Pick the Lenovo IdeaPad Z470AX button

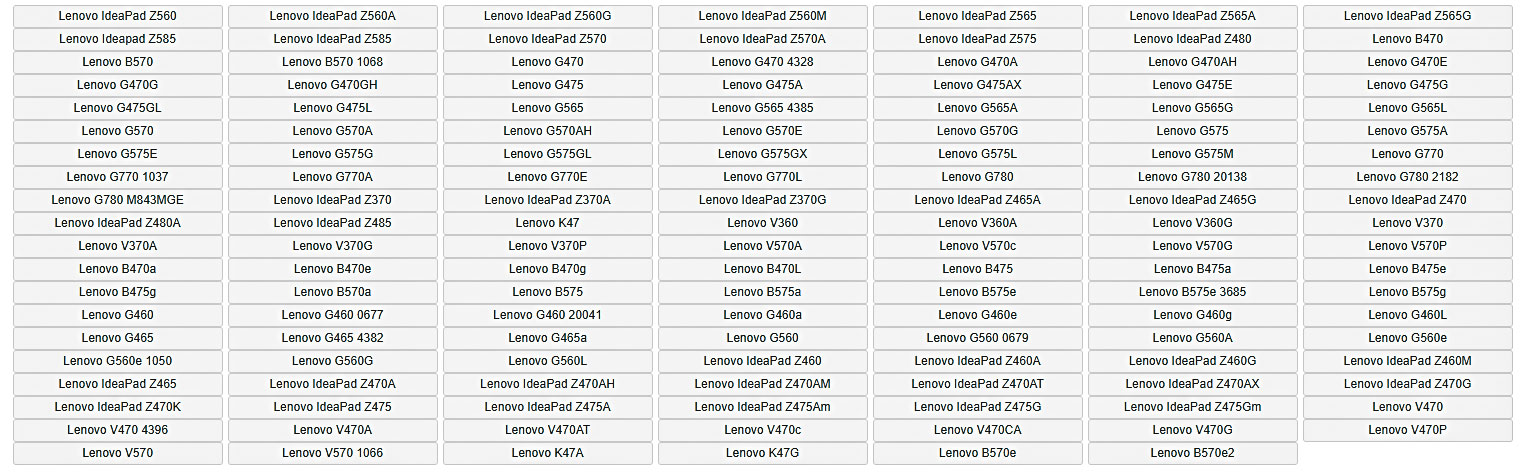coord(1193,384)
